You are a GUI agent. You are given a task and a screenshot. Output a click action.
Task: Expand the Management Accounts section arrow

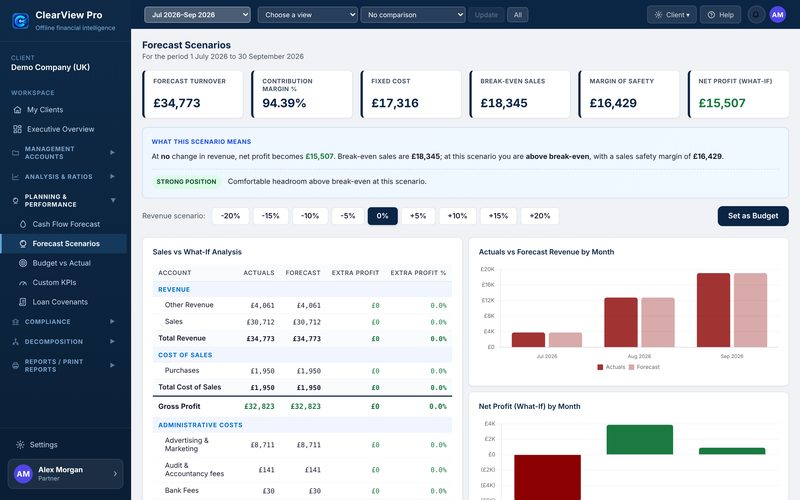point(112,153)
